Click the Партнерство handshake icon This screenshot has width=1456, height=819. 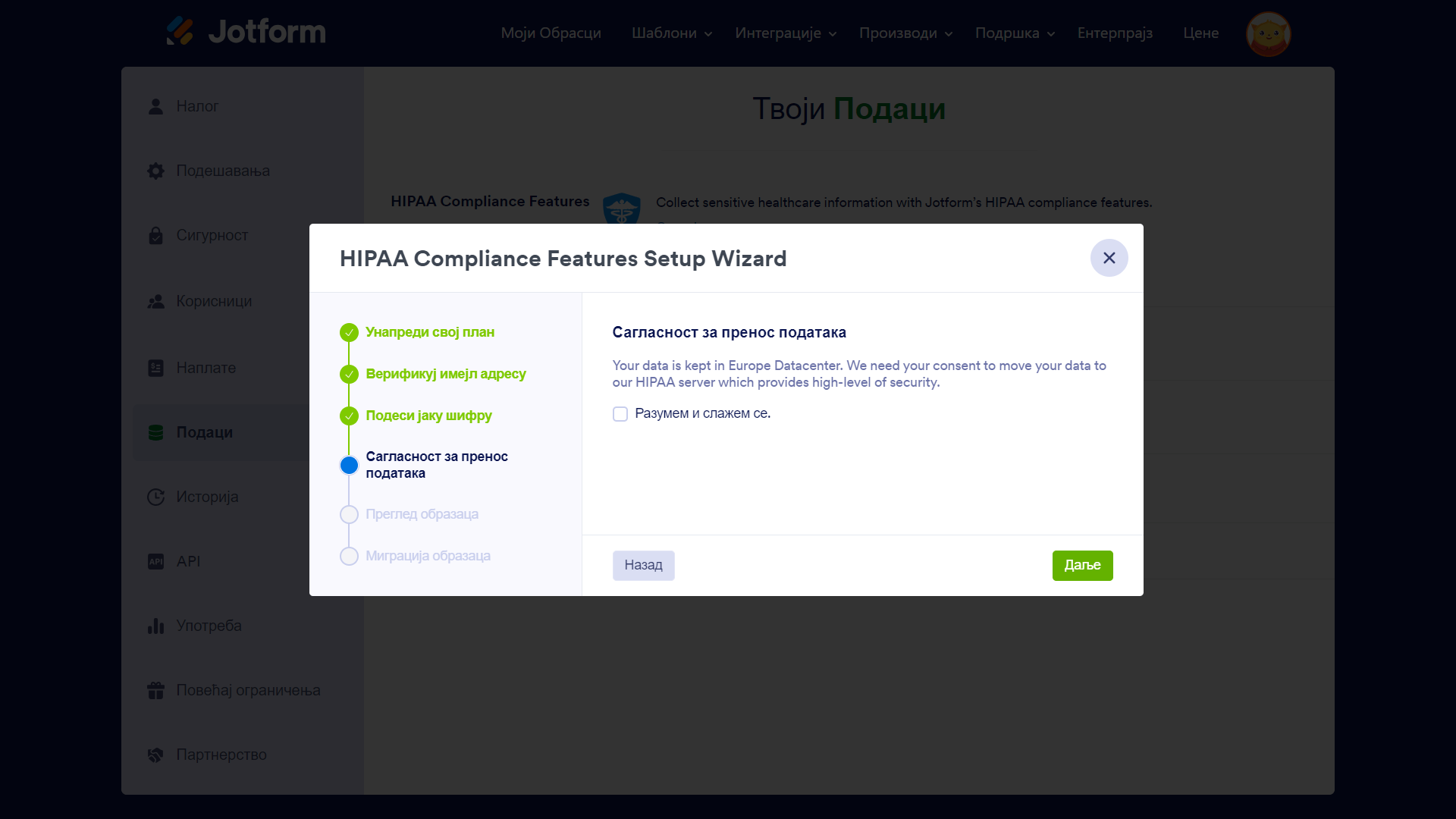(155, 755)
